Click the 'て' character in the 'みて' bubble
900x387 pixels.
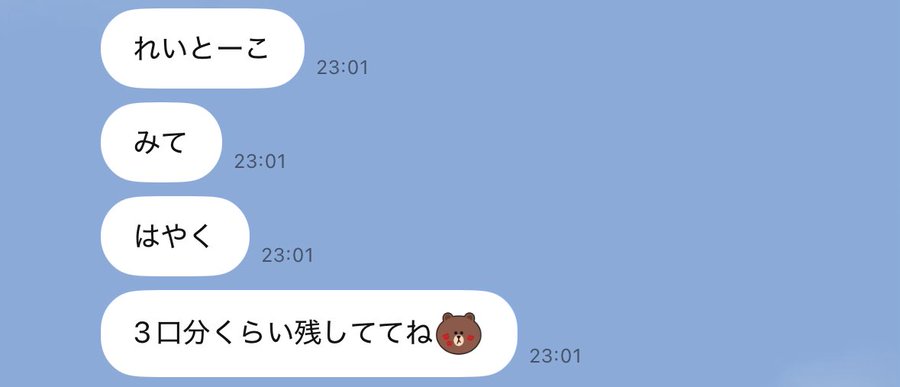pos(174,142)
